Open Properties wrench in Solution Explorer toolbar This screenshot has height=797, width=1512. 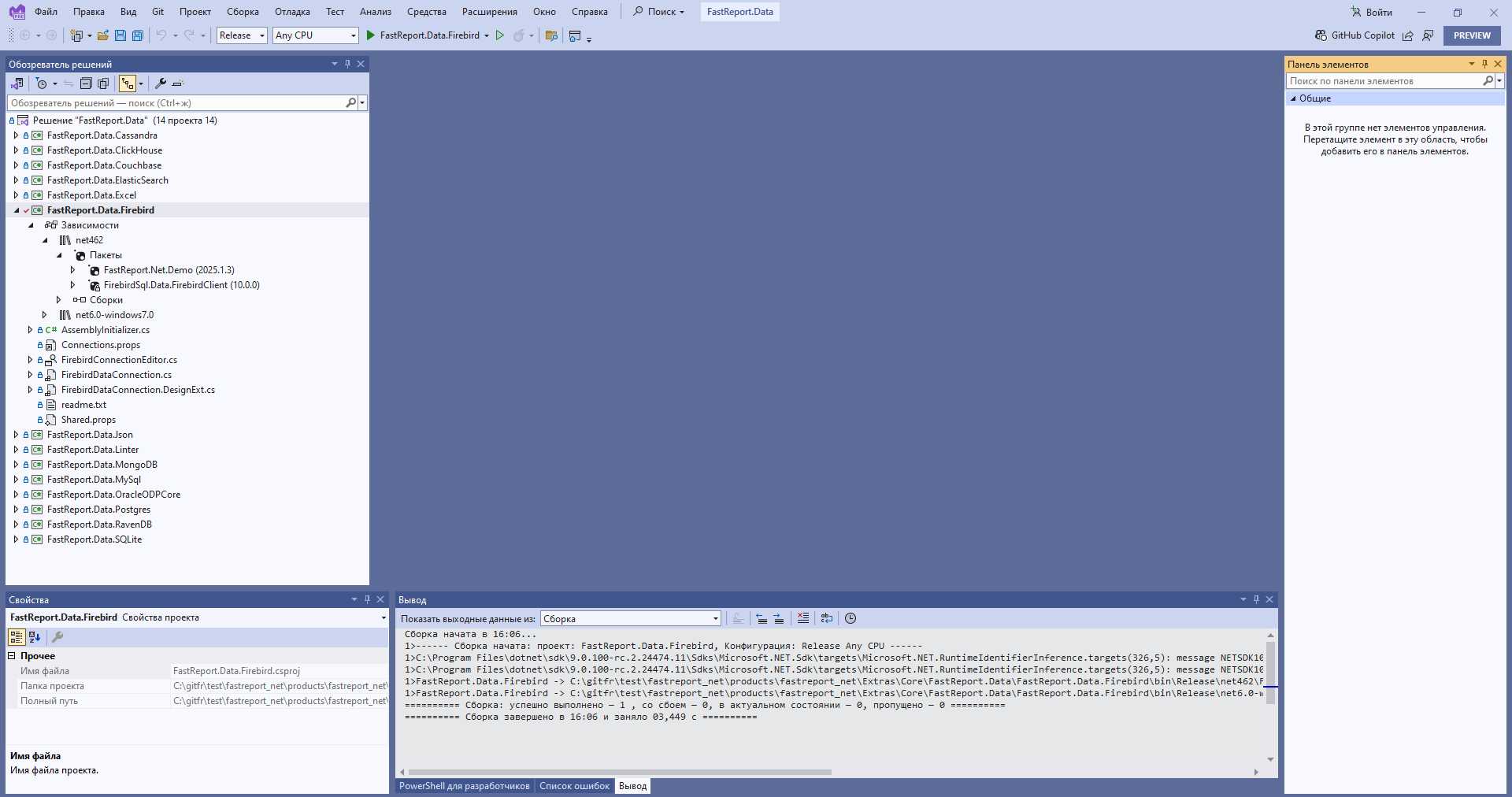click(161, 83)
